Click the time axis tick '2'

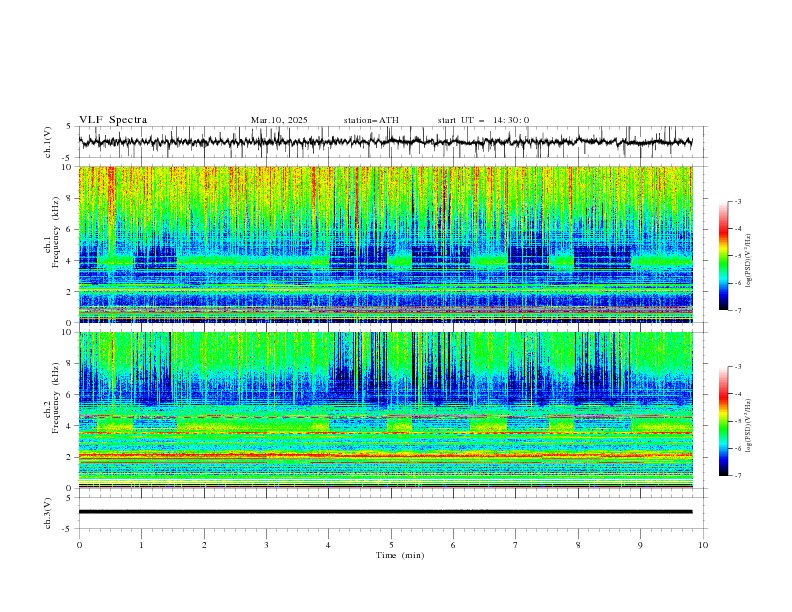(204, 545)
